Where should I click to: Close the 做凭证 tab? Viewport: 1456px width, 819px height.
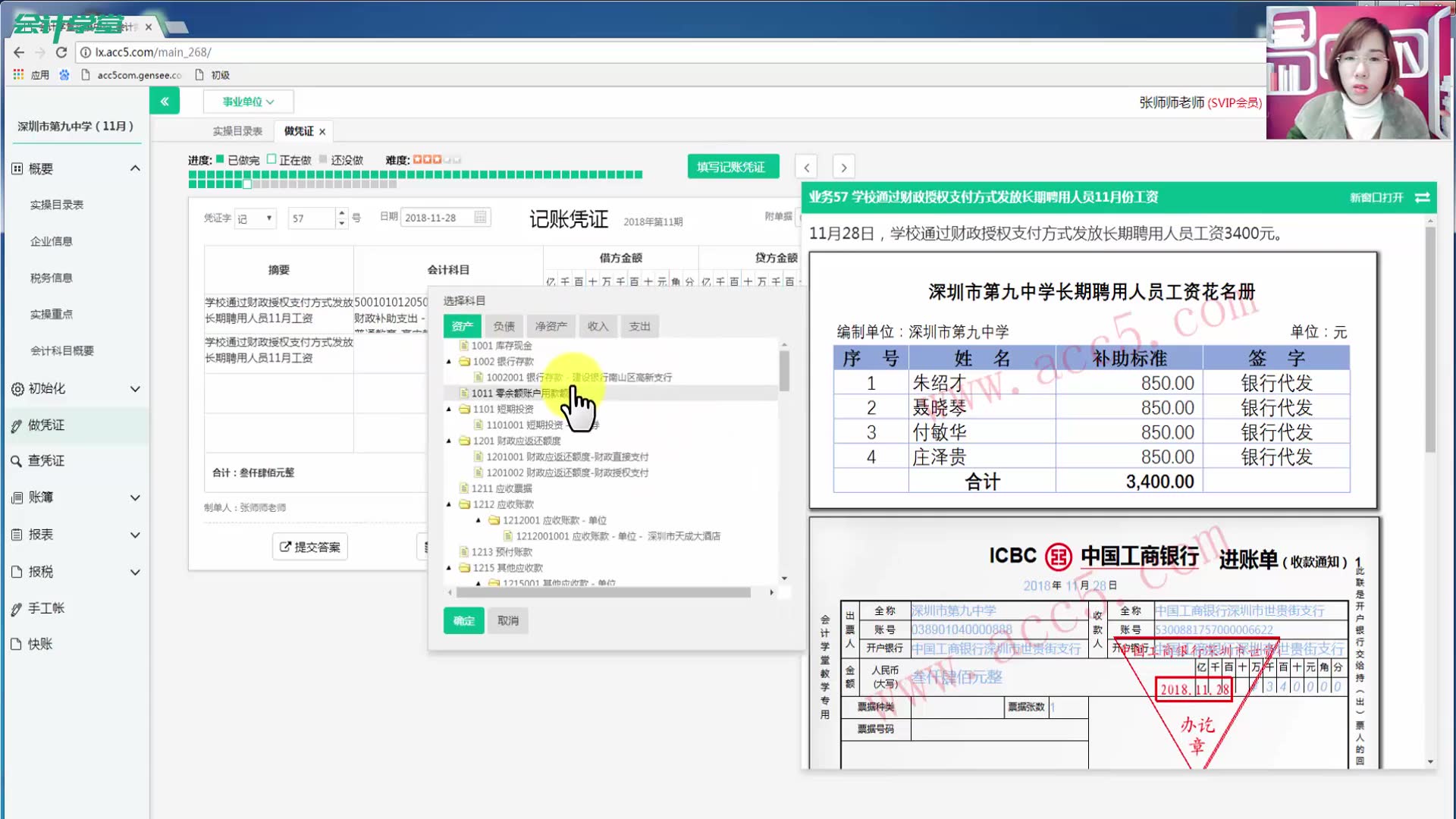[x=322, y=131]
